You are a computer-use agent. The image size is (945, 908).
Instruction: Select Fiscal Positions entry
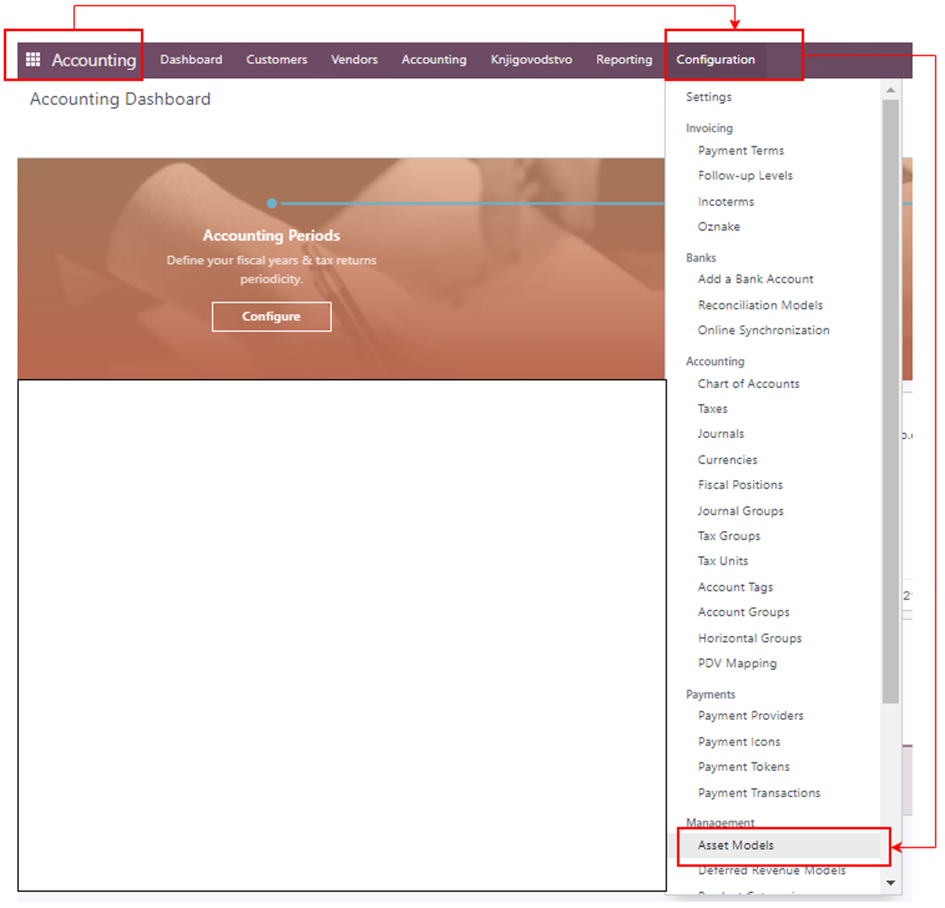tap(740, 485)
